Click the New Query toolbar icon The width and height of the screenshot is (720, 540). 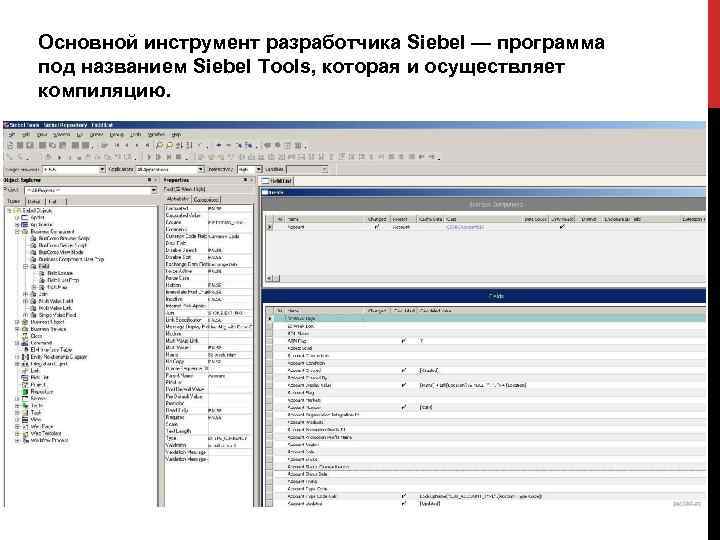(x=159, y=146)
